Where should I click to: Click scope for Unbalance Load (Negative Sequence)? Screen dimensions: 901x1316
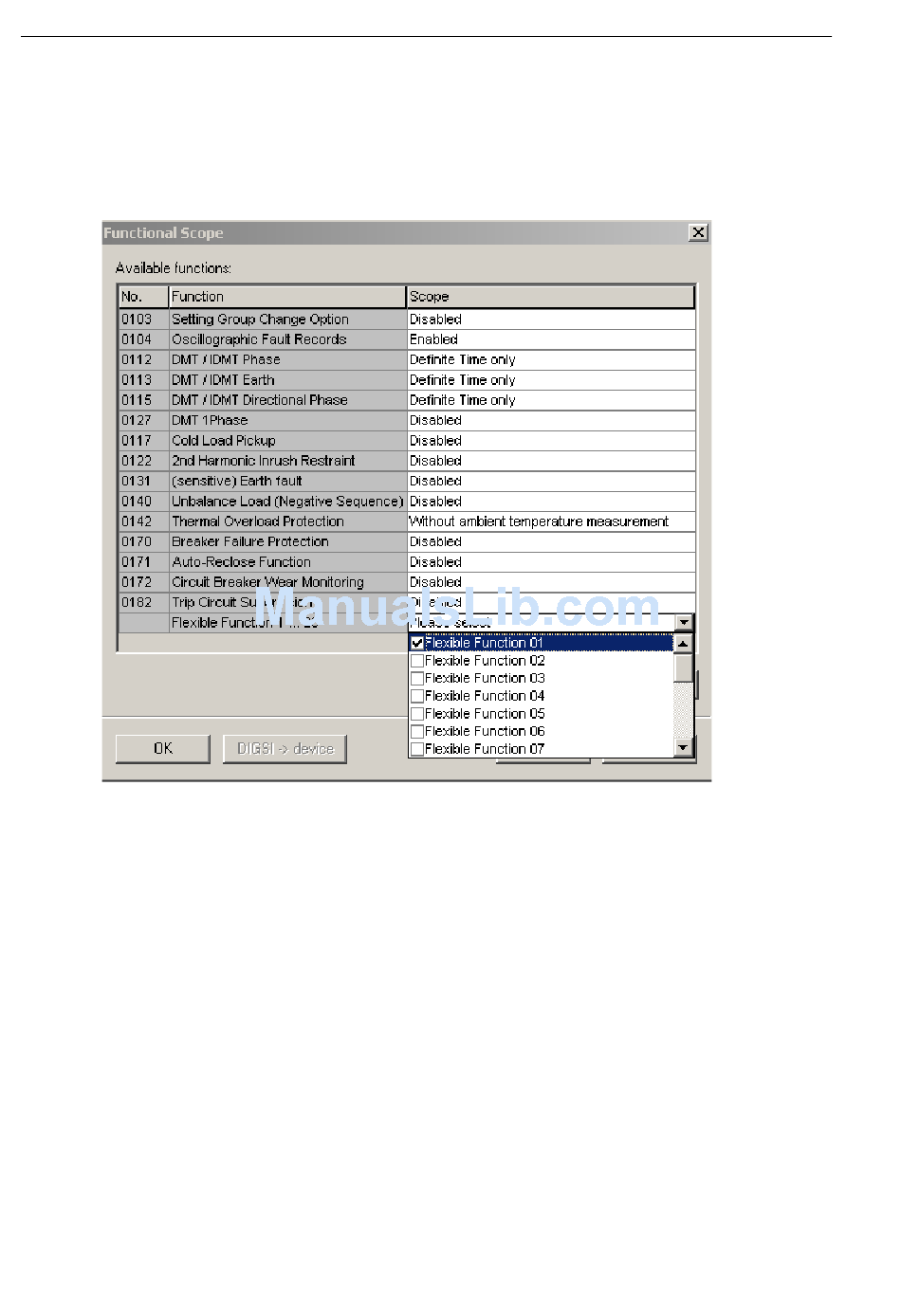coord(551,502)
